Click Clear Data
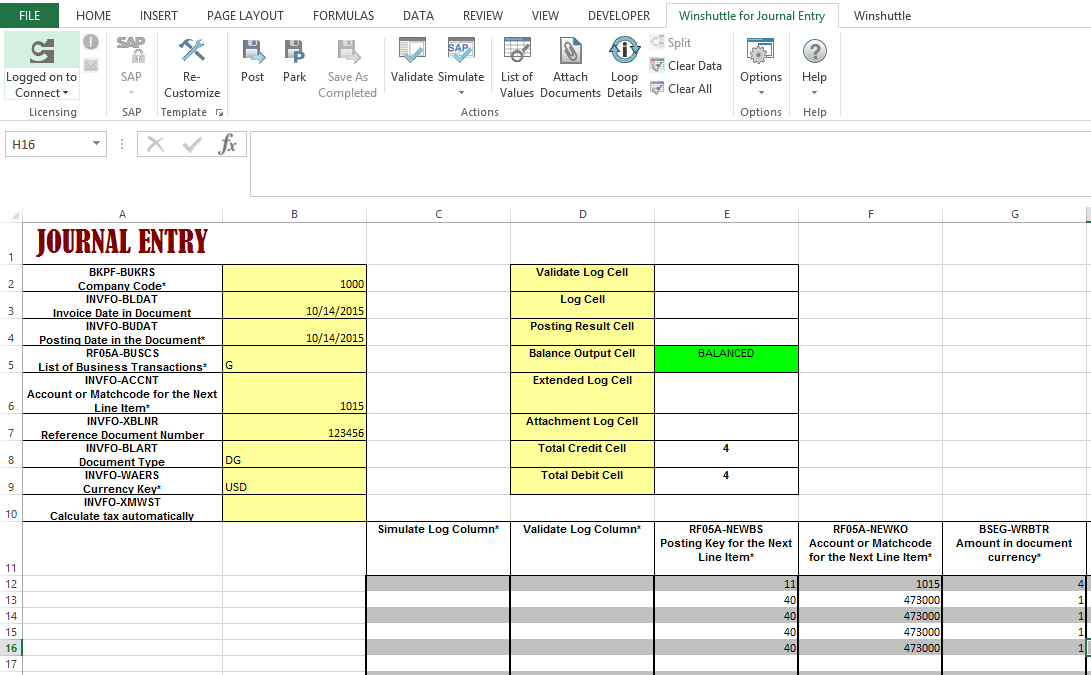Image resolution: width=1091 pixels, height=675 pixels. point(686,65)
